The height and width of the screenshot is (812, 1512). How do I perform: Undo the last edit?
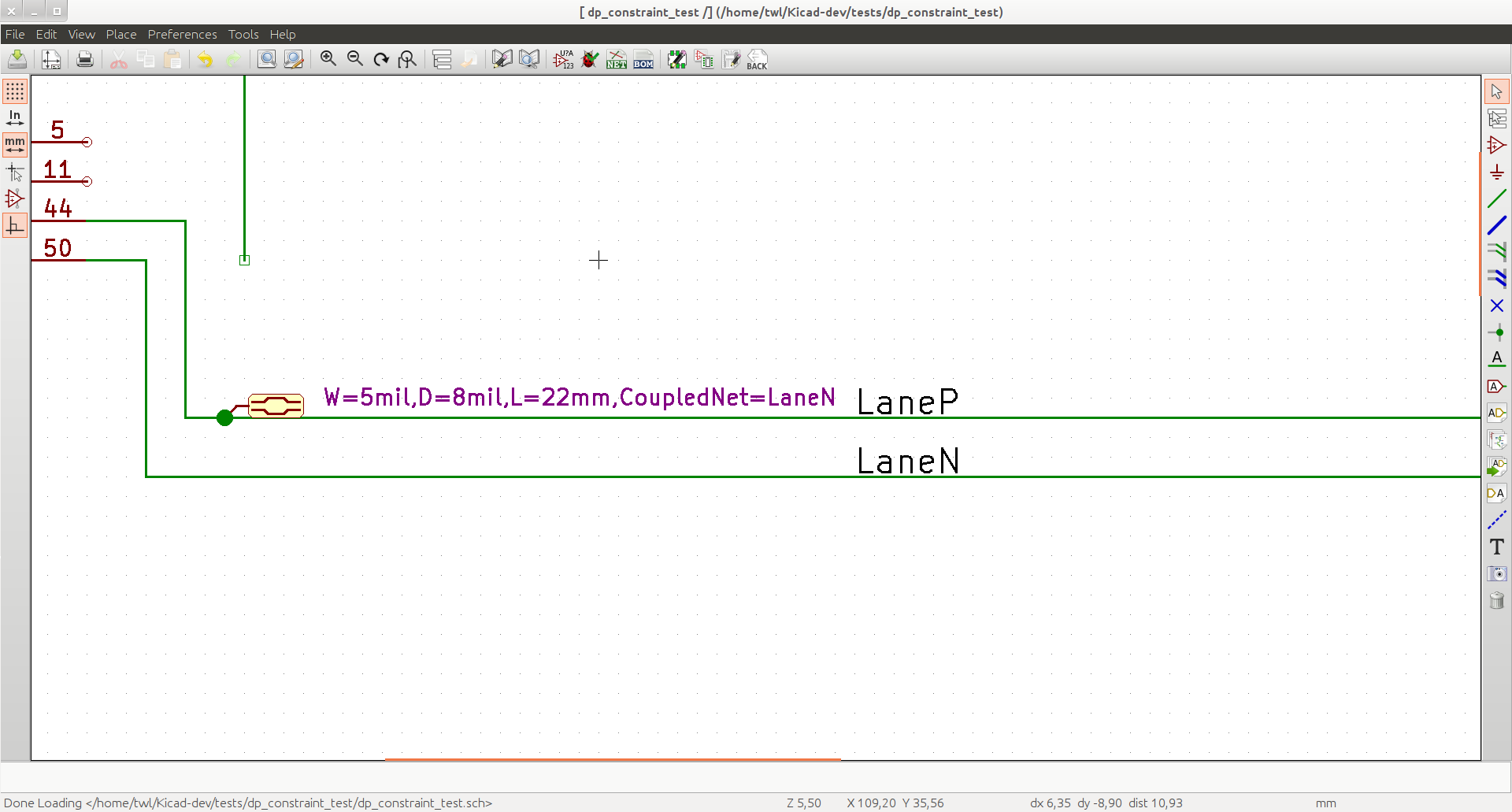(x=206, y=59)
